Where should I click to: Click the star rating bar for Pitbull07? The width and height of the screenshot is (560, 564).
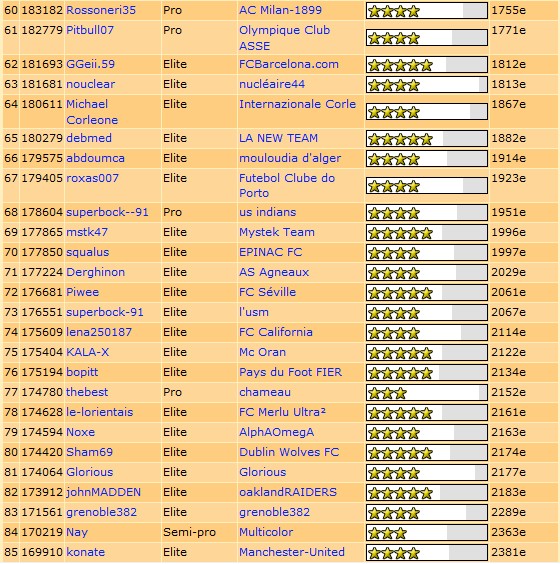pyautogui.click(x=427, y=38)
